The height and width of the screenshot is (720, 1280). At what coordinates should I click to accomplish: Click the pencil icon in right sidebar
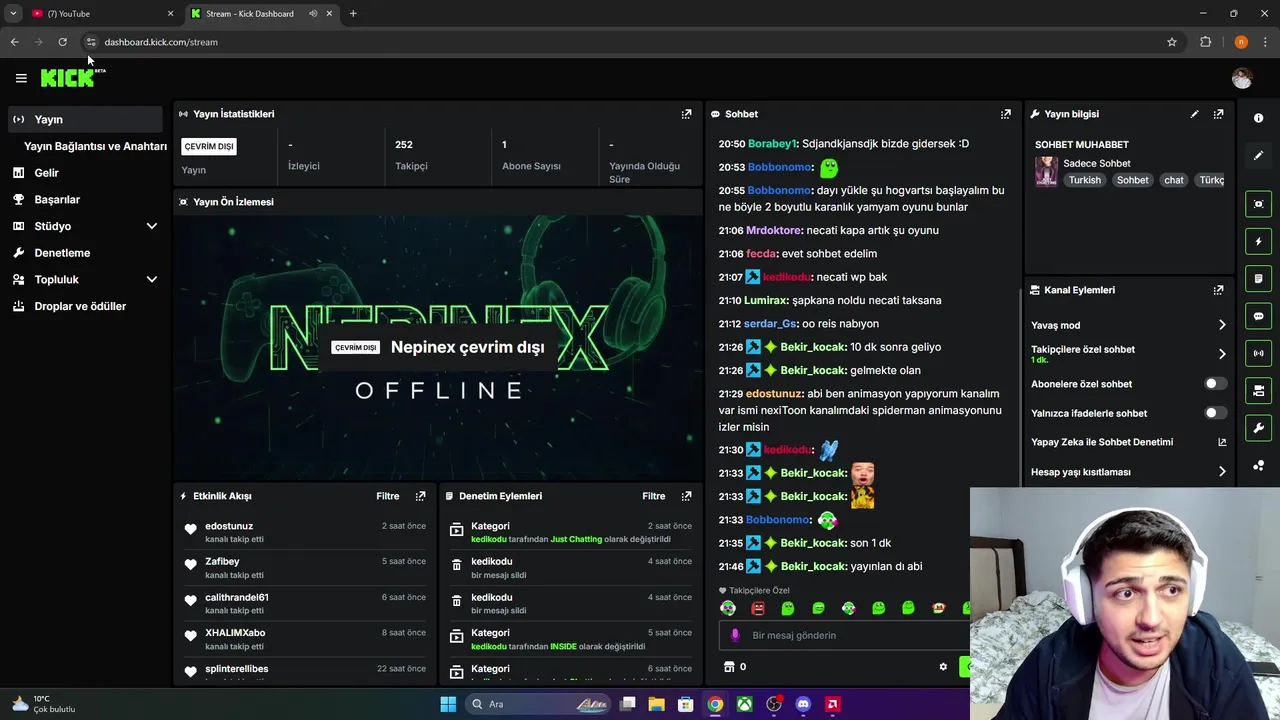(1258, 155)
